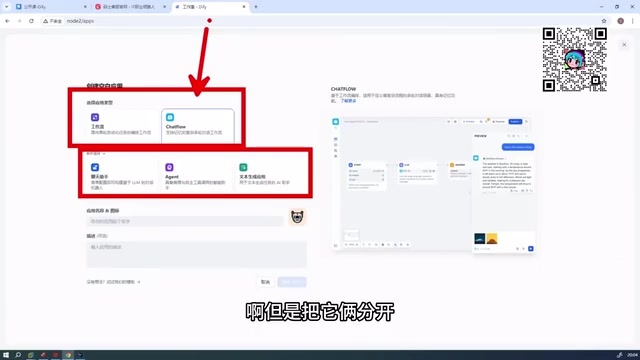
Task: Click the 取消 cancel button
Action: (265, 282)
